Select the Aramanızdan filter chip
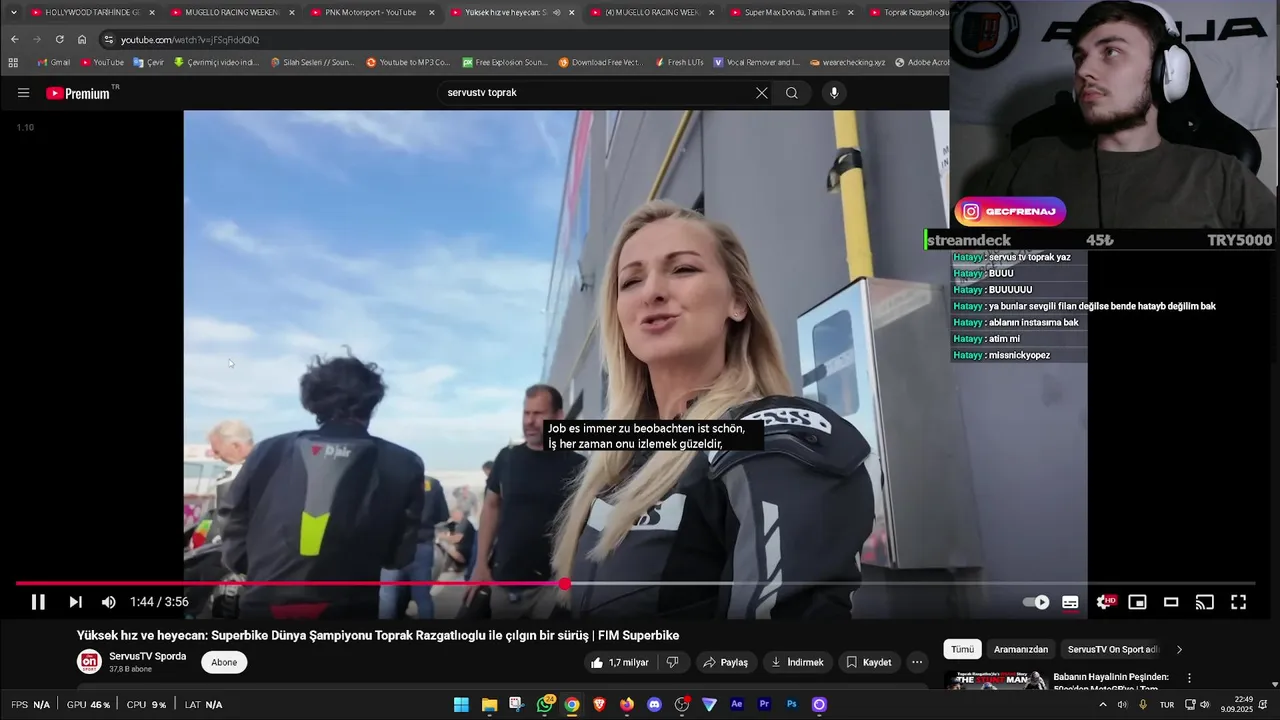The height and width of the screenshot is (720, 1280). (1021, 649)
